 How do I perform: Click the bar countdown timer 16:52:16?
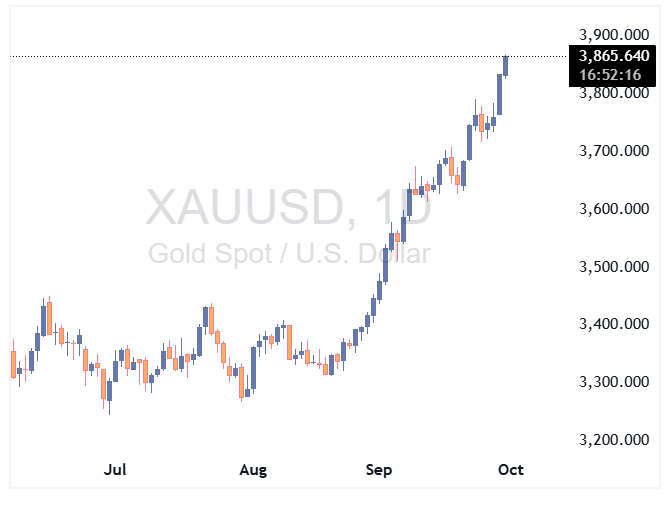[x=612, y=75]
